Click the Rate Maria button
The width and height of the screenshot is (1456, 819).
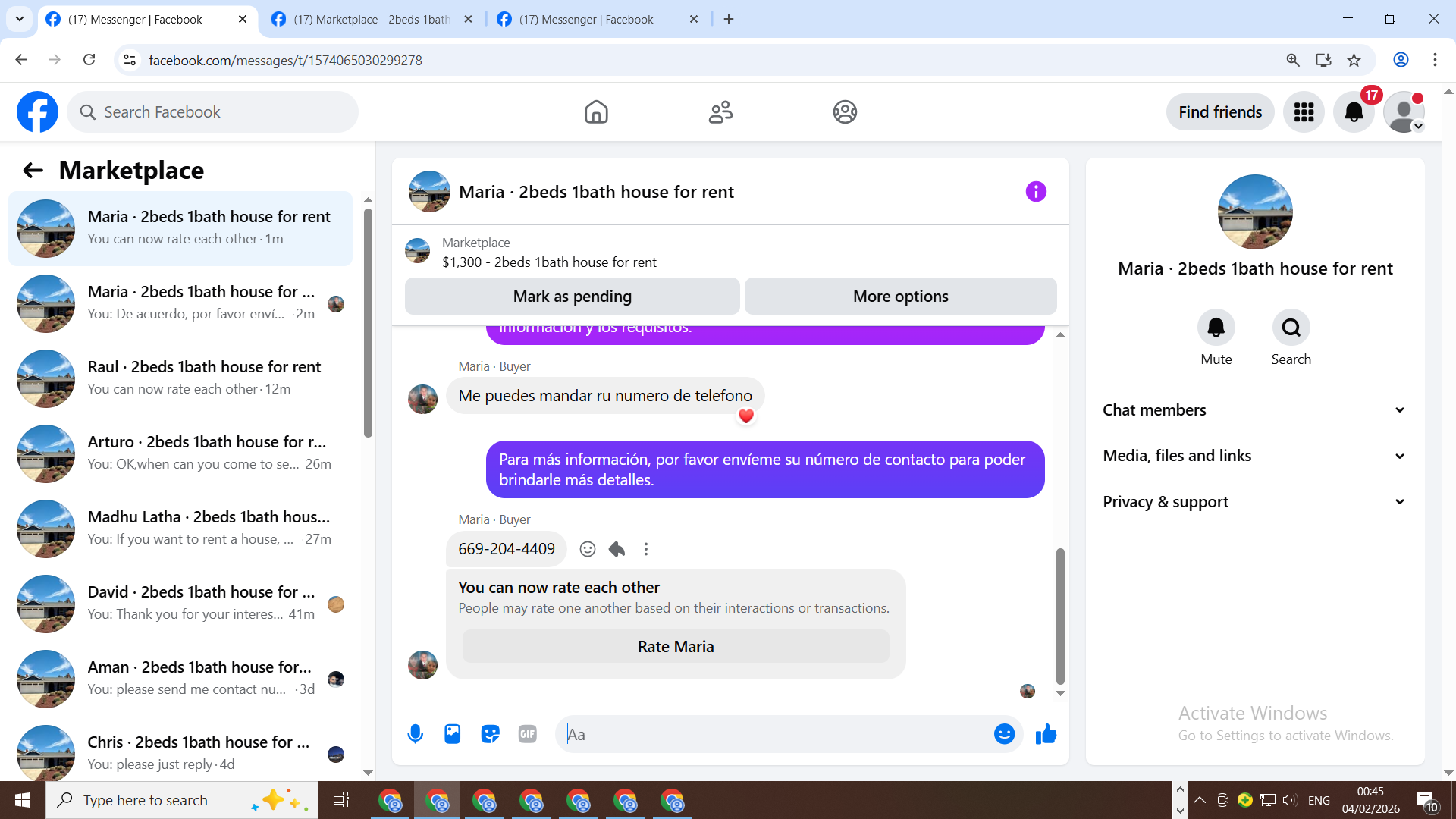(675, 647)
